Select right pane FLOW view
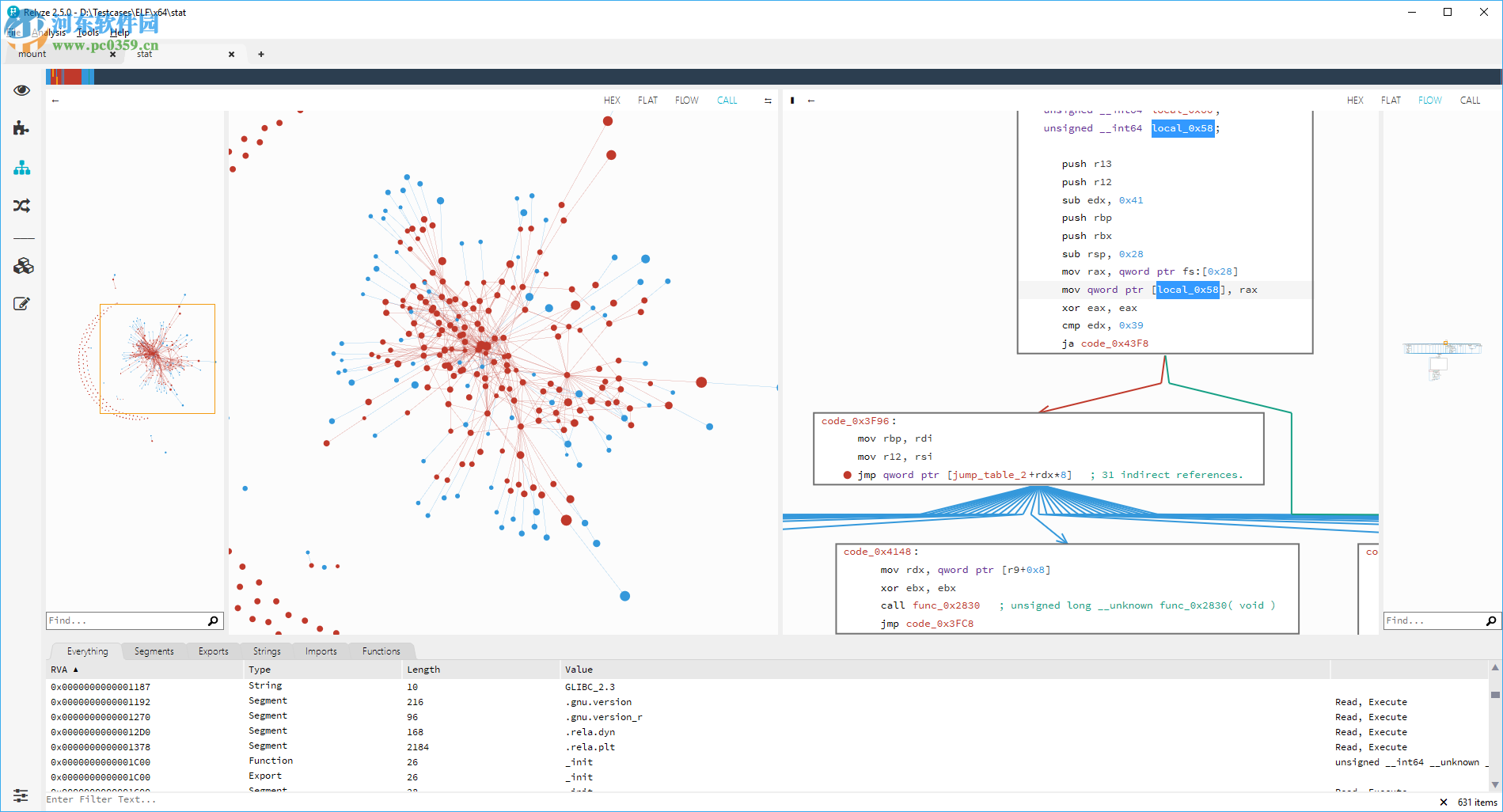This screenshot has height=812, width=1503. [x=1429, y=101]
